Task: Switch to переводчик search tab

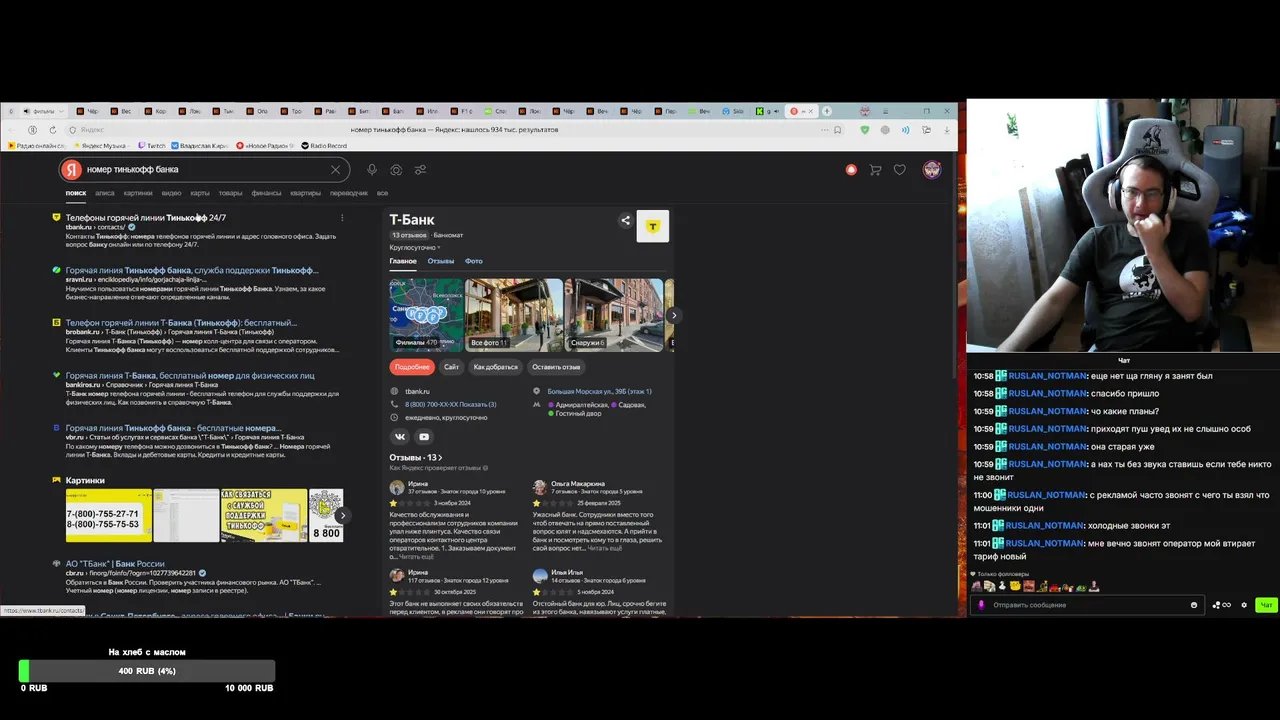Action: tap(349, 193)
